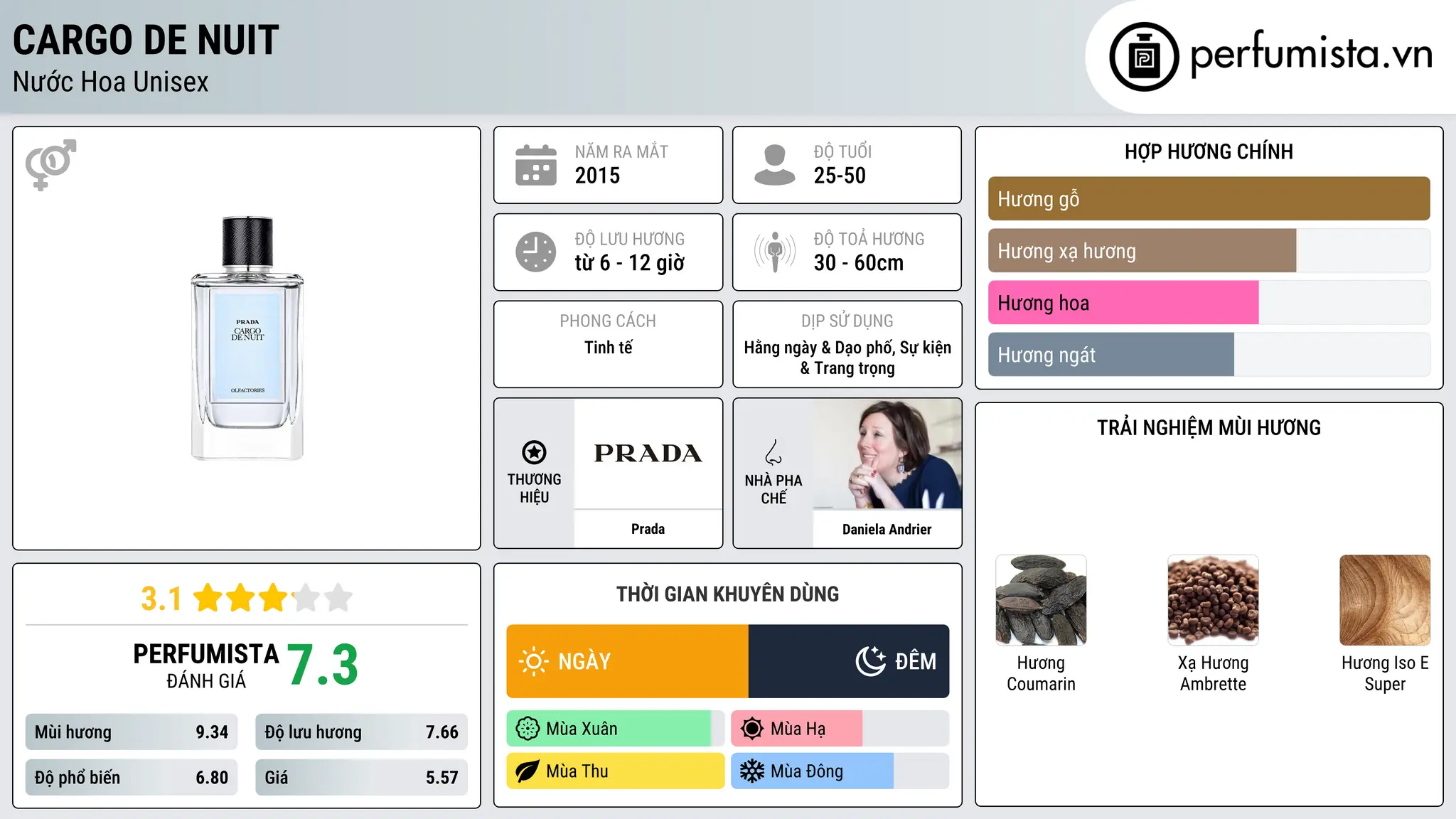Click the PHONG CÁCH label
Image resolution: width=1456 pixels, height=819 pixels.
(608, 321)
